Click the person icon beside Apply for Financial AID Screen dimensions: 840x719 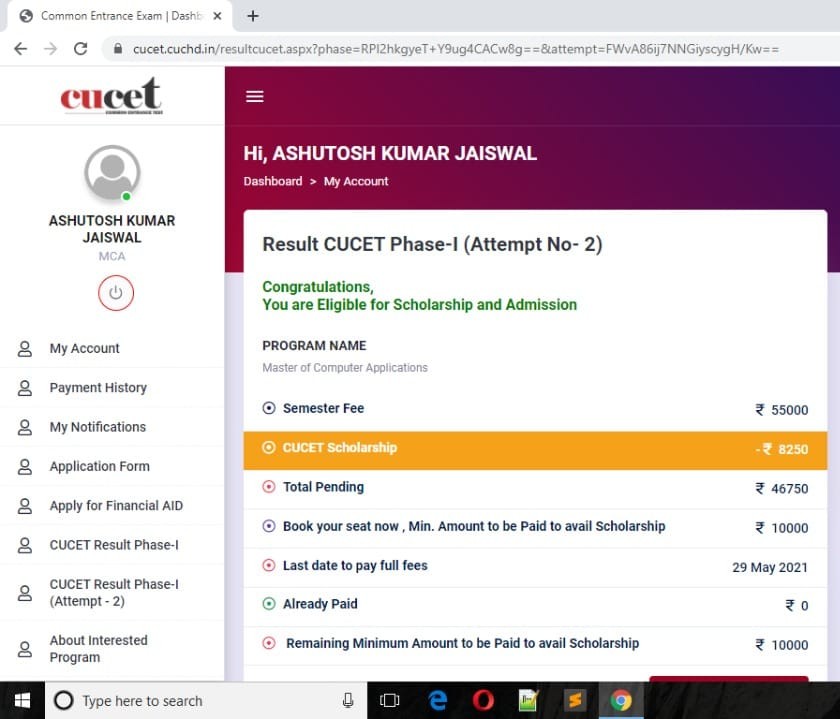click(25, 506)
